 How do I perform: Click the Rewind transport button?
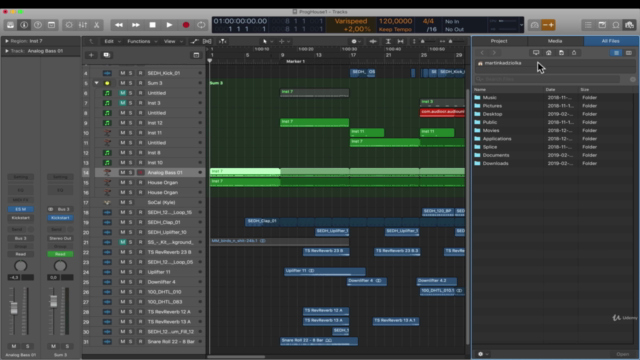(x=119, y=25)
